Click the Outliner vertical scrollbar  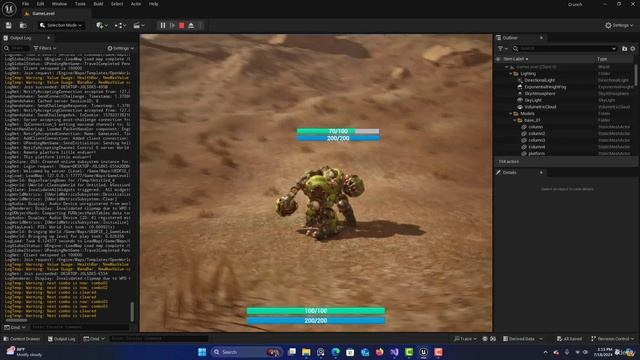[x=636, y=76]
